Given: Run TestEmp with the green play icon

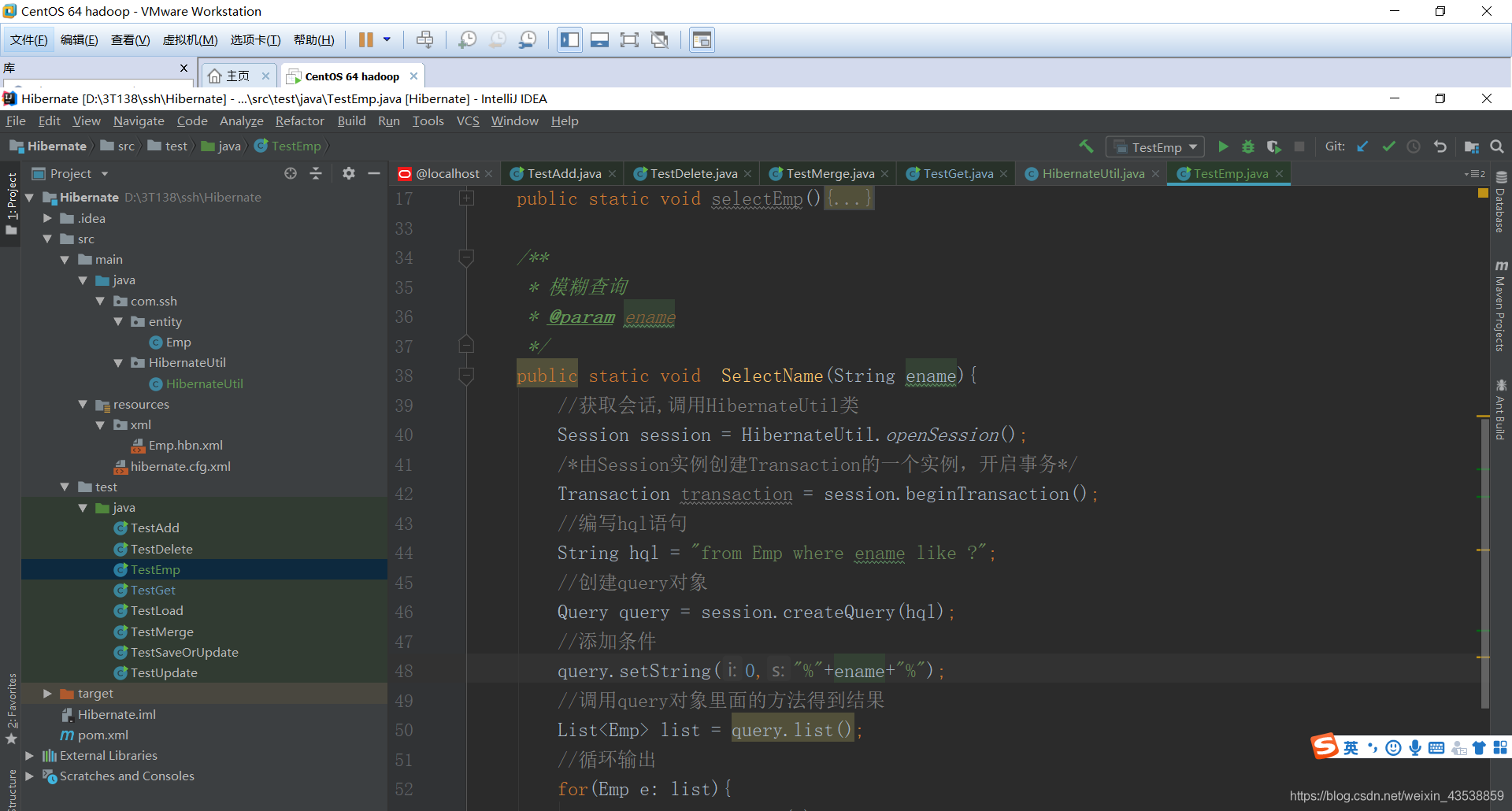Looking at the screenshot, I should pos(1223,146).
